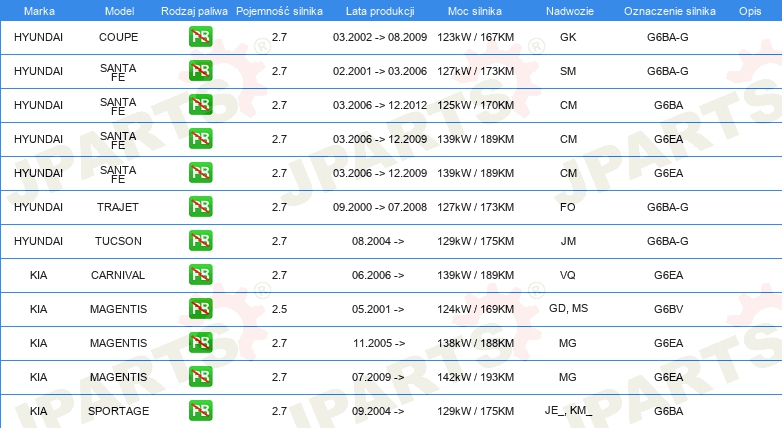Select the Nadwozie column header
Image resolution: width=782 pixels, height=428 pixels.
570,11
